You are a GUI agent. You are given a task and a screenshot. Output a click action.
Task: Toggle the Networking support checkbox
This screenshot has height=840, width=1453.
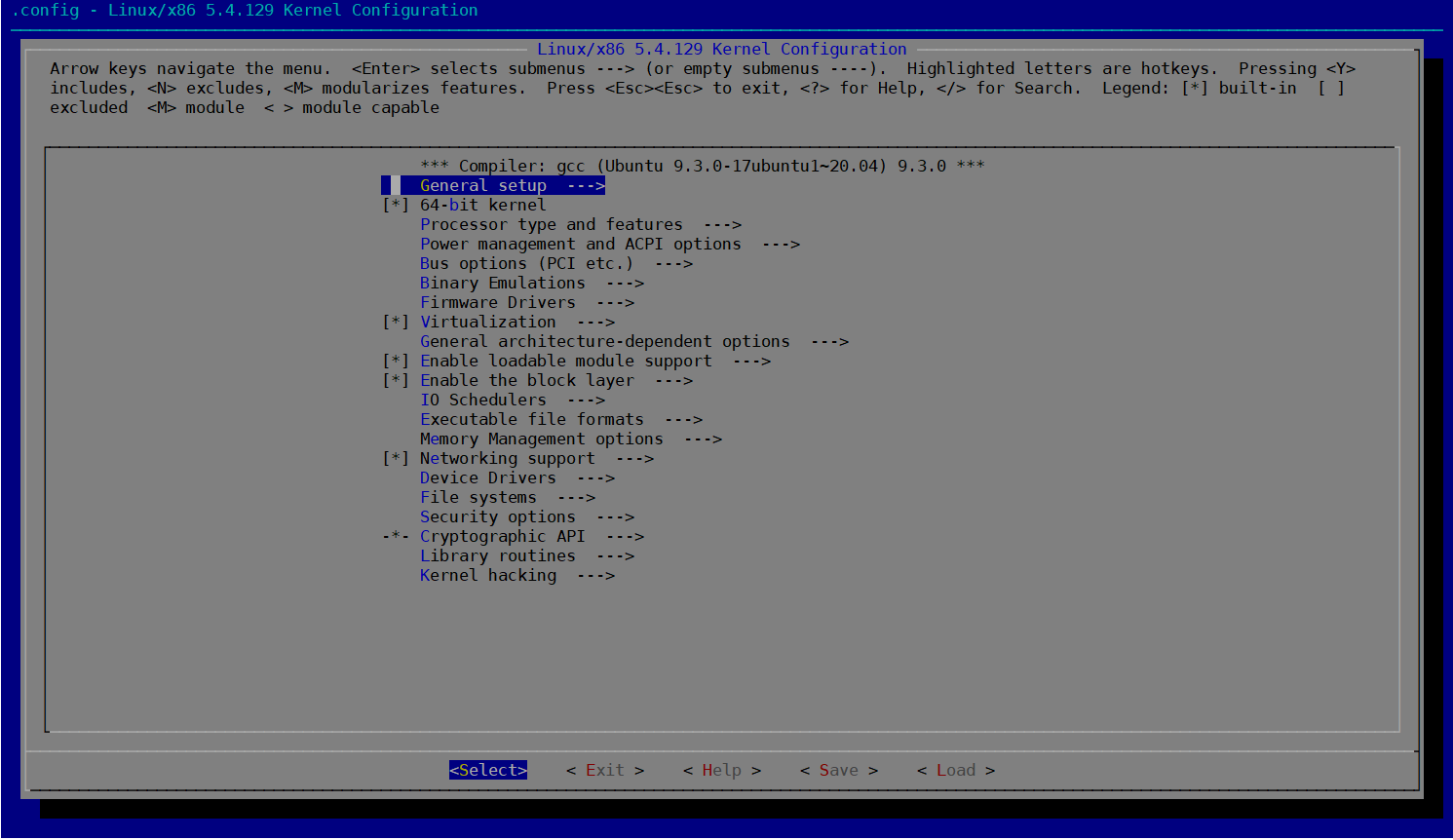pyautogui.click(x=396, y=458)
